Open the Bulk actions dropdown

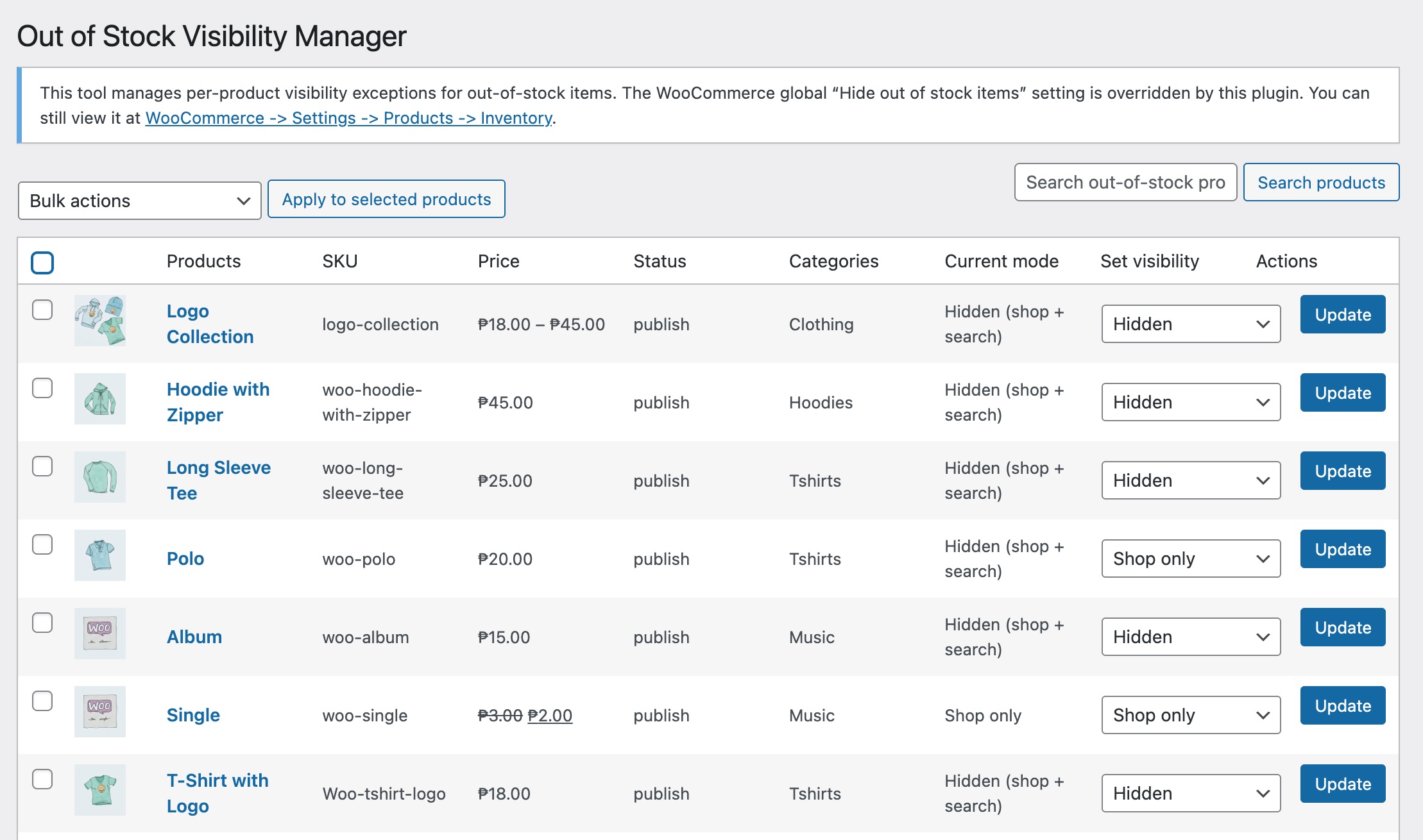(x=139, y=201)
